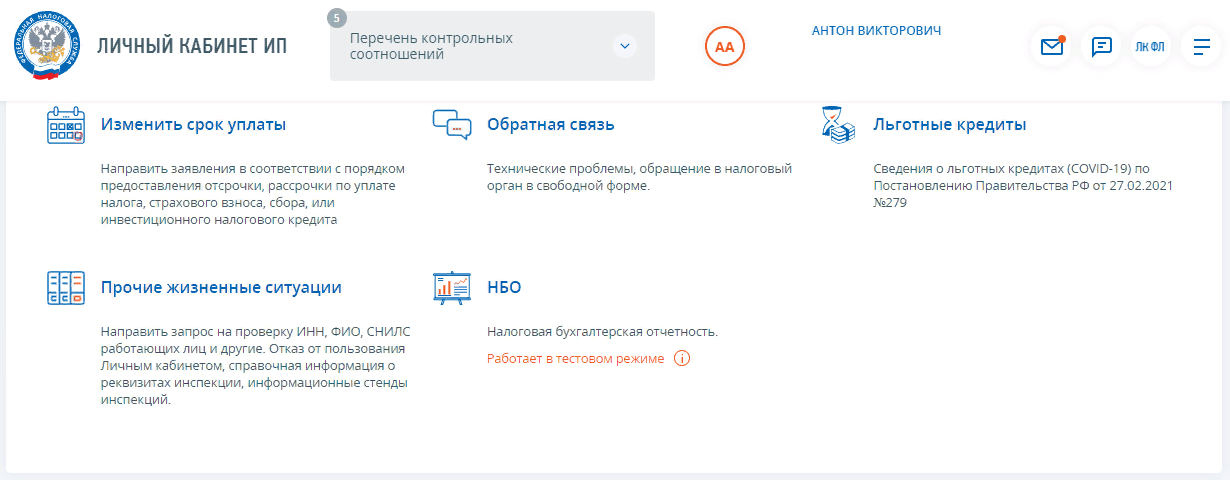
Task: Click the AA user avatar circle
Action: tap(725, 47)
